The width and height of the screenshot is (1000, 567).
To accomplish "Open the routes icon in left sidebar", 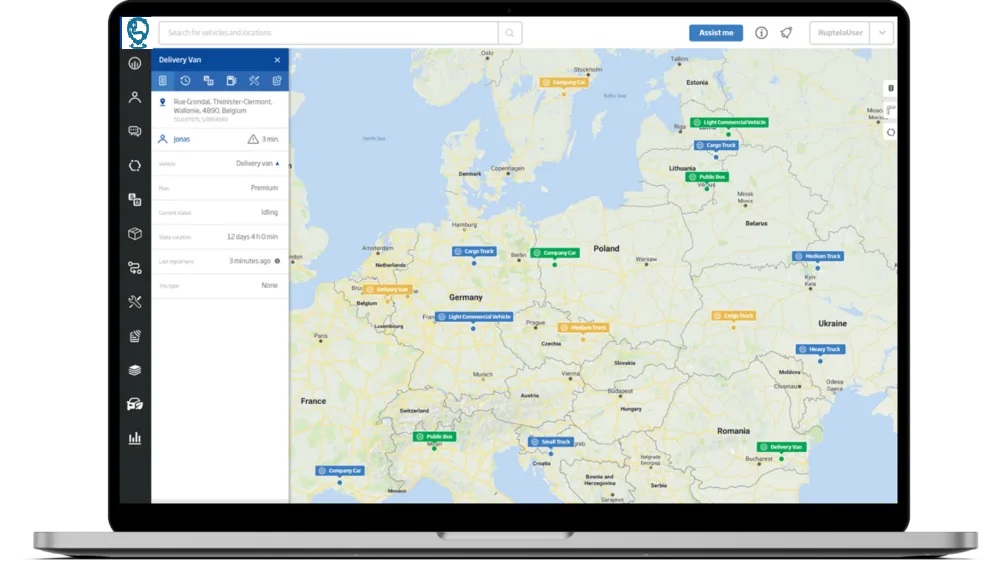I will (135, 268).
